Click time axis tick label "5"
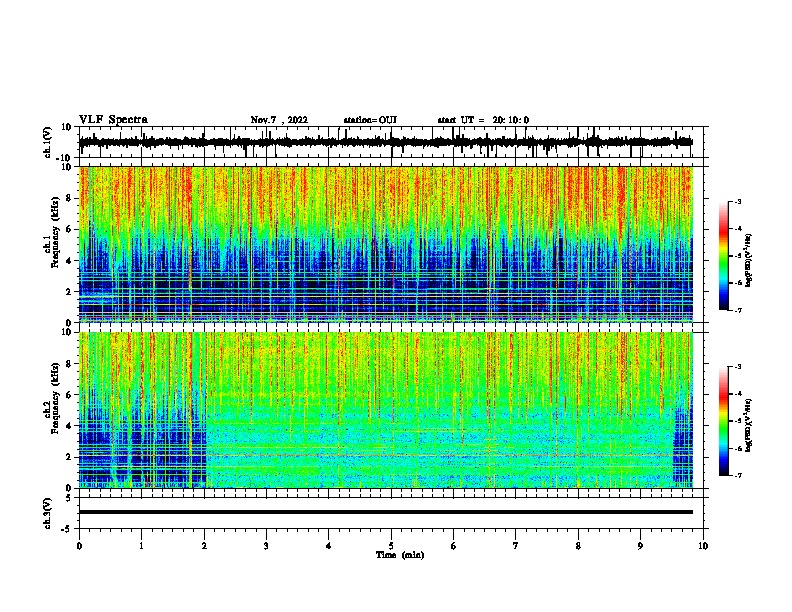The width and height of the screenshot is (792, 612). click(x=391, y=546)
